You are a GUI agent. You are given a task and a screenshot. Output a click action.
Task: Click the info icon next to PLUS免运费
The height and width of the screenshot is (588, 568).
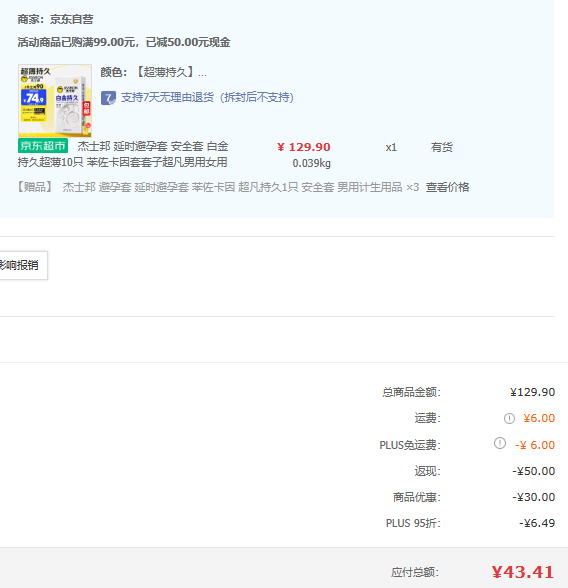(x=500, y=443)
